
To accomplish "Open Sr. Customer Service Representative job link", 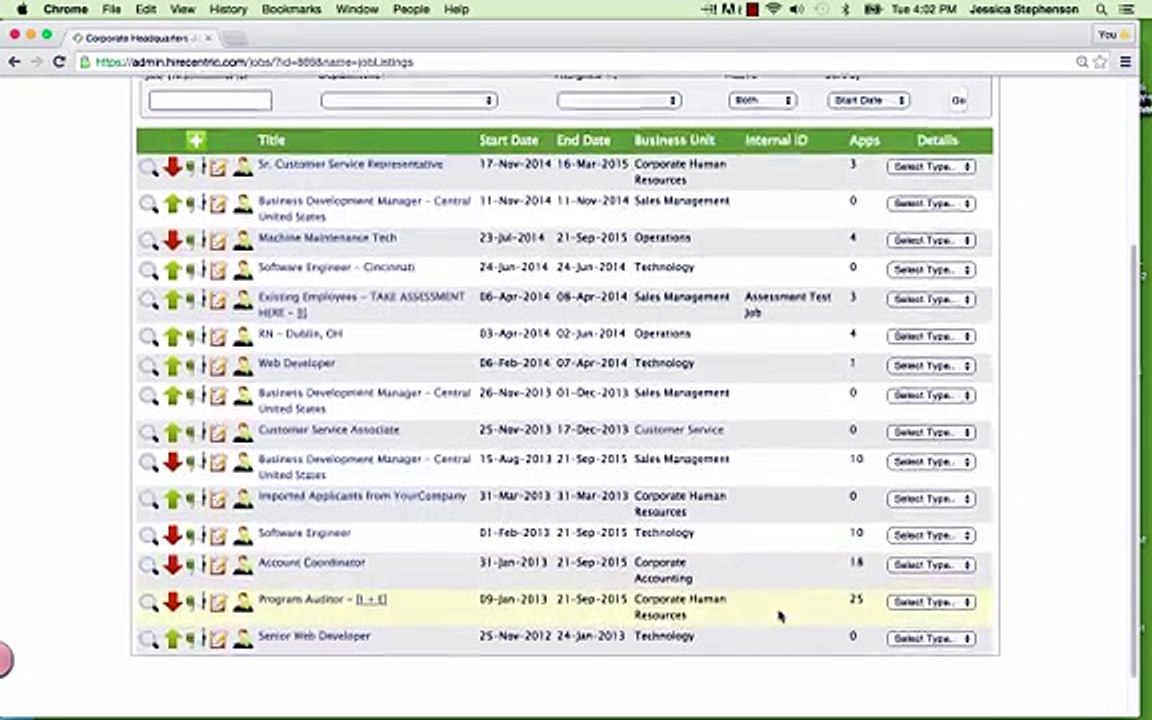I will point(350,164).
